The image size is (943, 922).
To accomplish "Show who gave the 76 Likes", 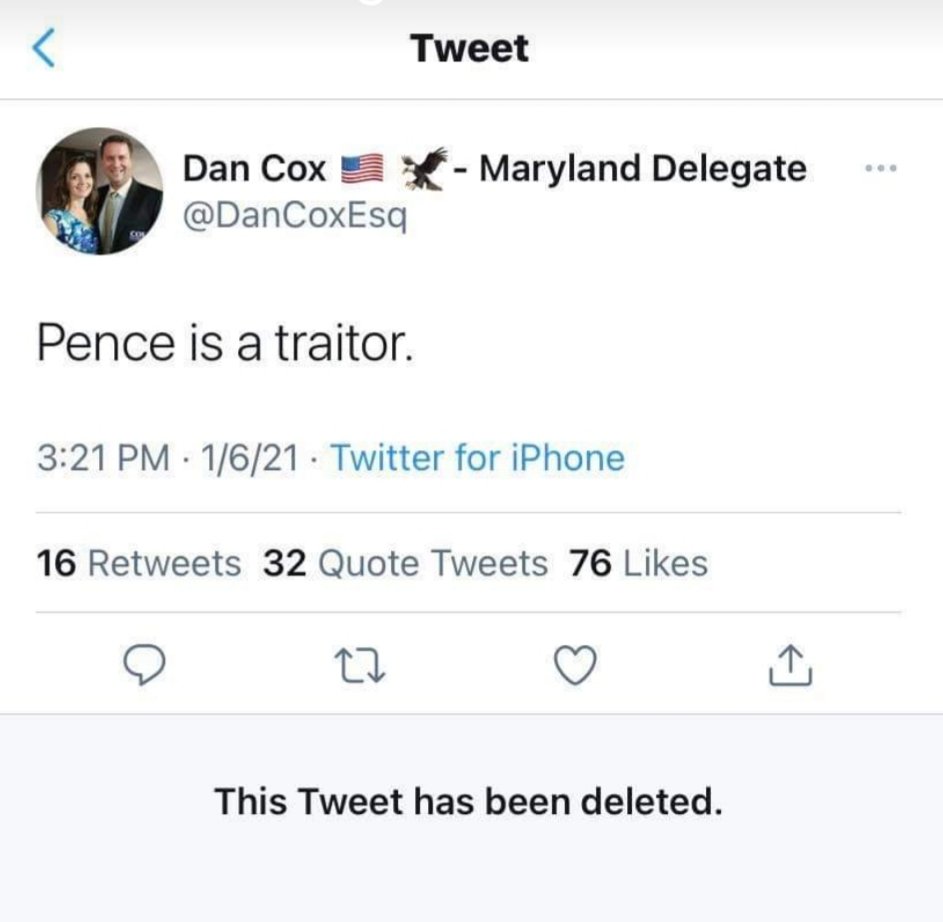I will [x=638, y=564].
